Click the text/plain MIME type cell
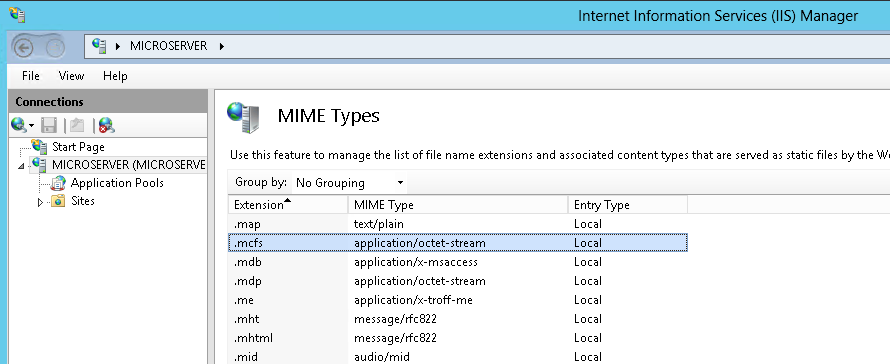Image resolution: width=890 pixels, height=364 pixels. pos(379,224)
